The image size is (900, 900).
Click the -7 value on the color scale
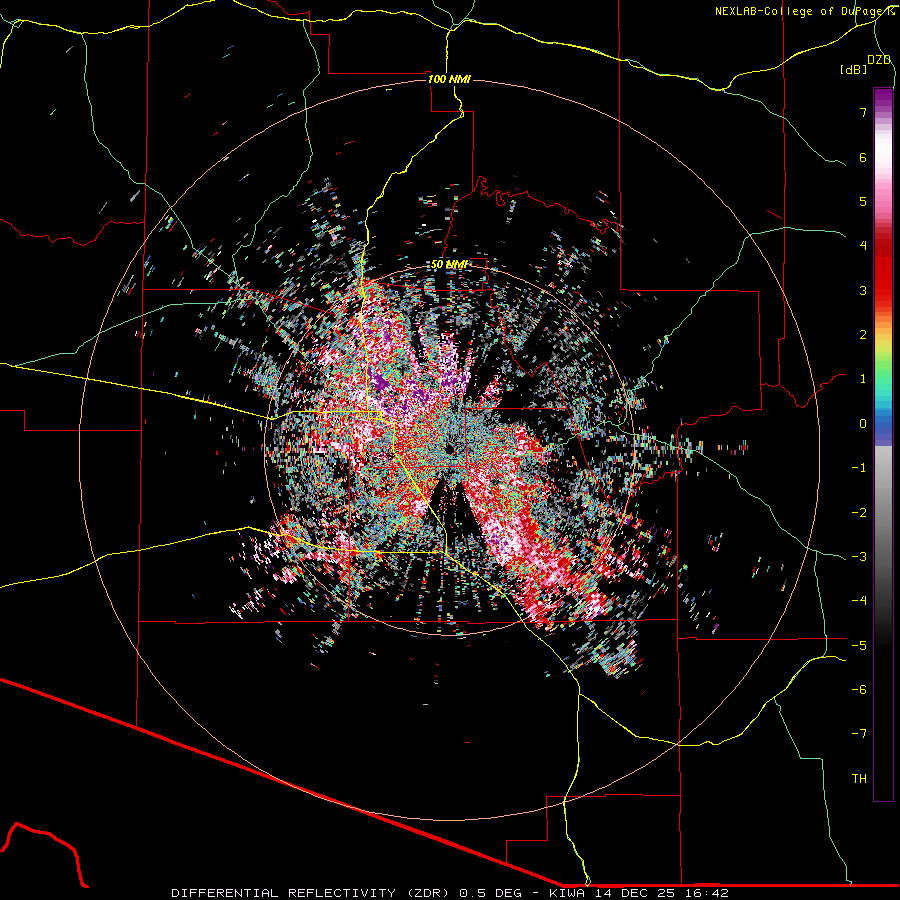tap(859, 734)
